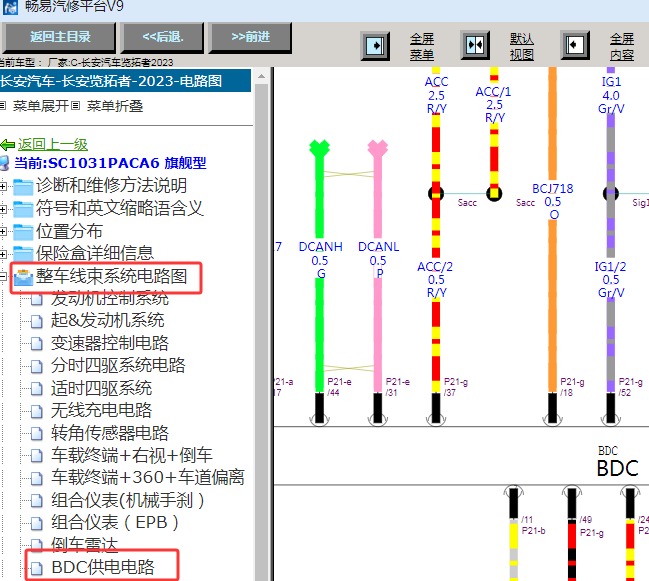Viewport: 649px width, 581px height.
Task: Click the sidebar scrollbar up arrow
Action: point(261,77)
